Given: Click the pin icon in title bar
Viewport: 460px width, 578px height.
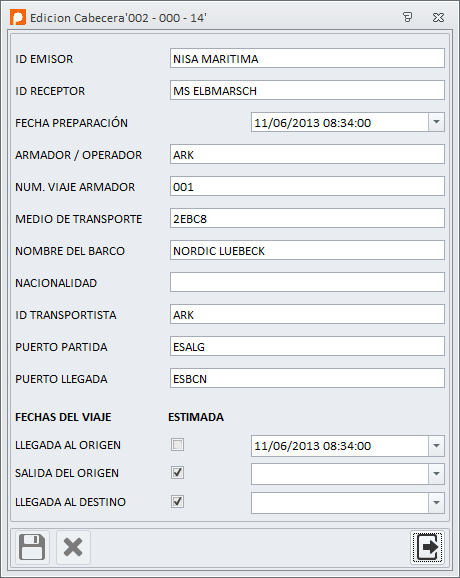Looking at the screenshot, I should [407, 17].
